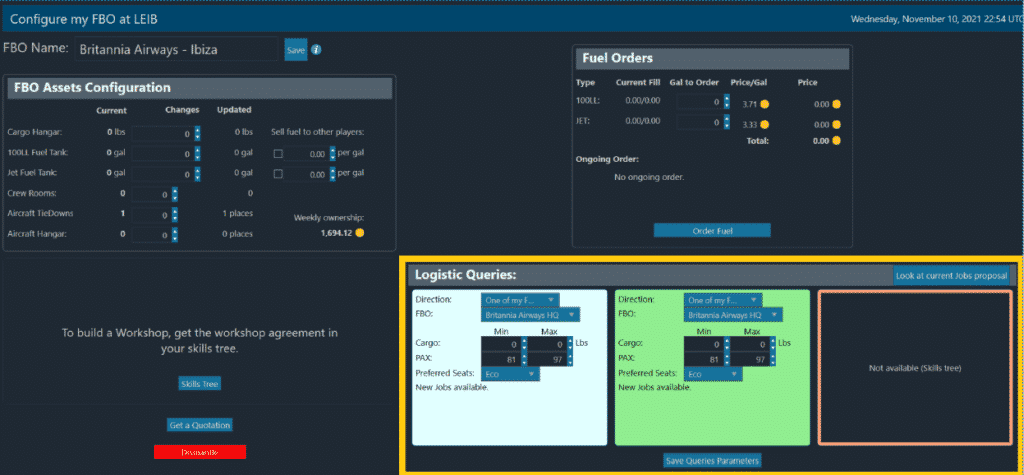Click the red Dismantle button
This screenshot has width=1024, height=475.
tap(200, 451)
